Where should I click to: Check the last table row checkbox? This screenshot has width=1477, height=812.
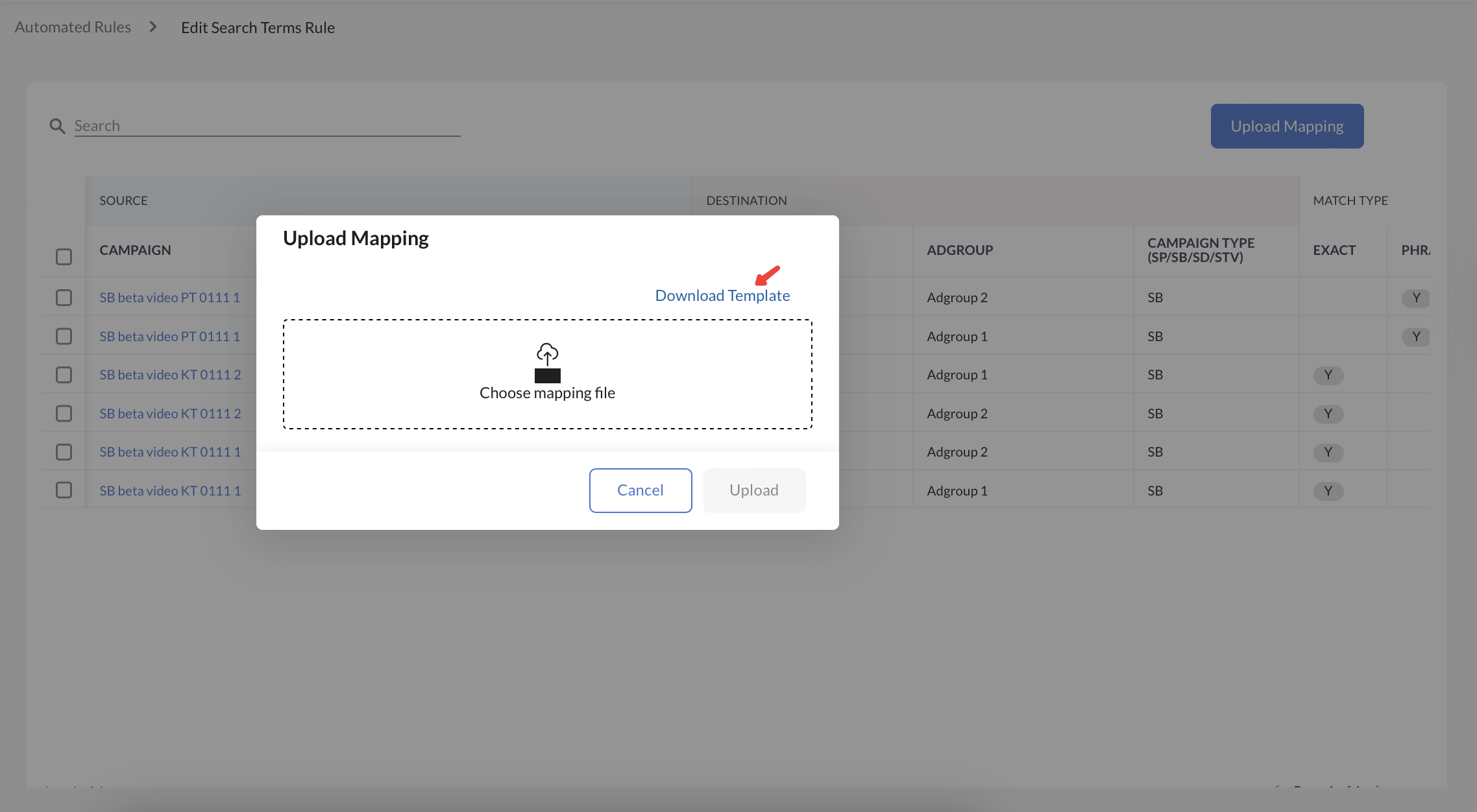pyautogui.click(x=64, y=490)
